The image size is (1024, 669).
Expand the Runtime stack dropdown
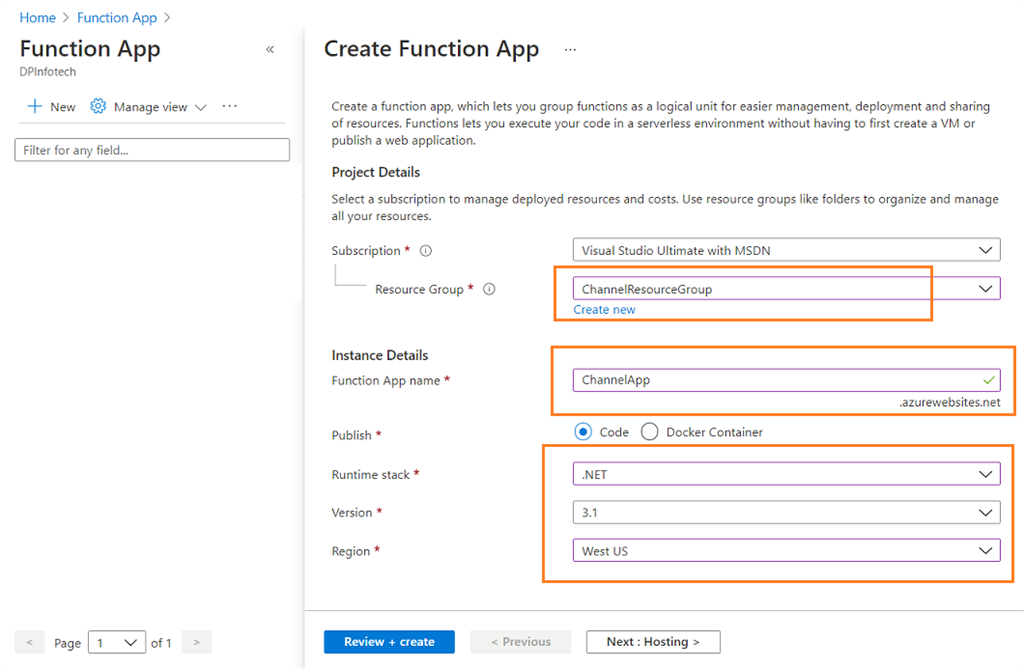pos(986,474)
